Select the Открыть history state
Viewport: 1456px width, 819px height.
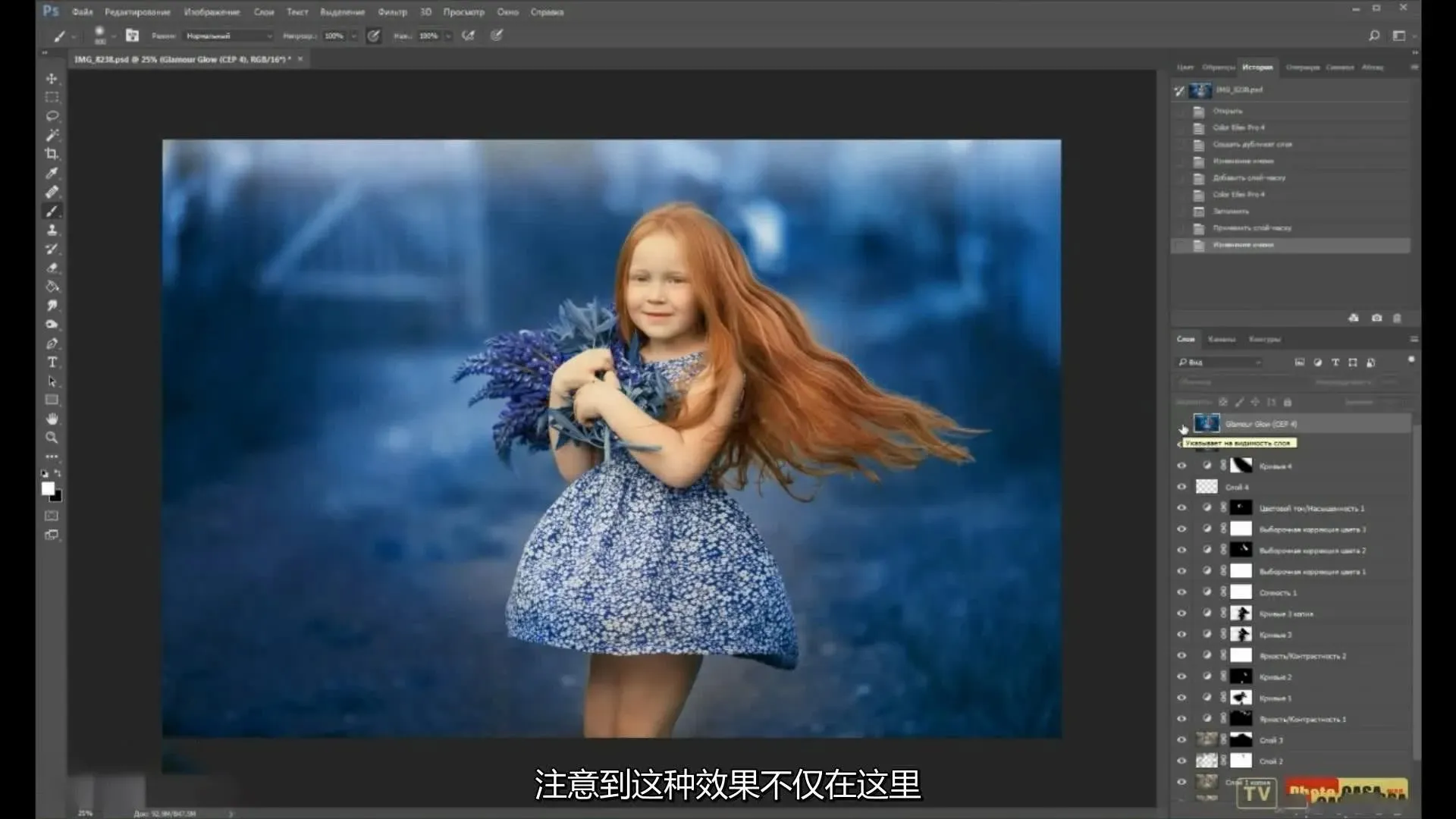tap(1227, 111)
